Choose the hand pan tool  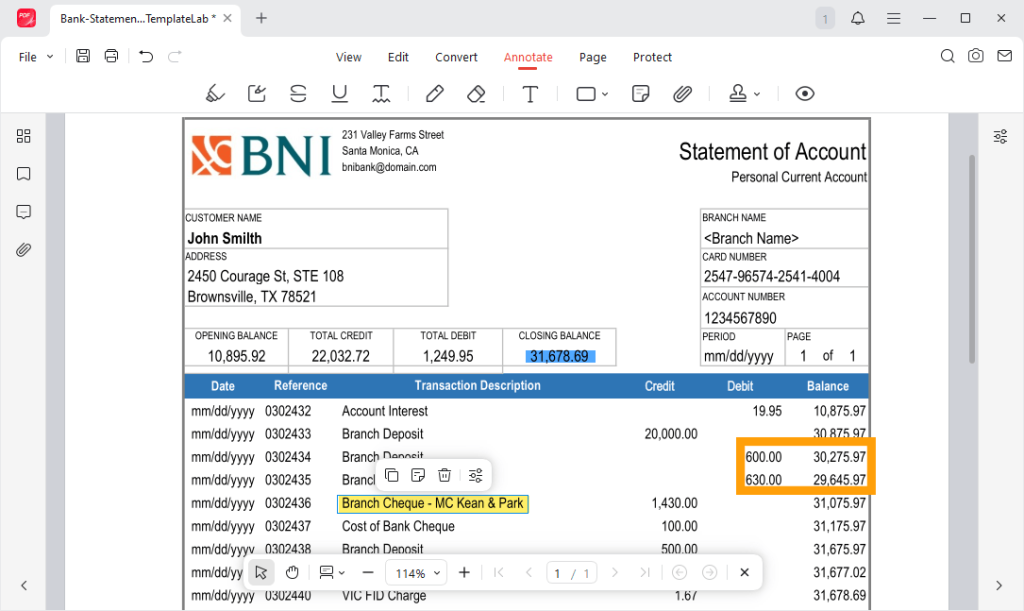point(292,572)
